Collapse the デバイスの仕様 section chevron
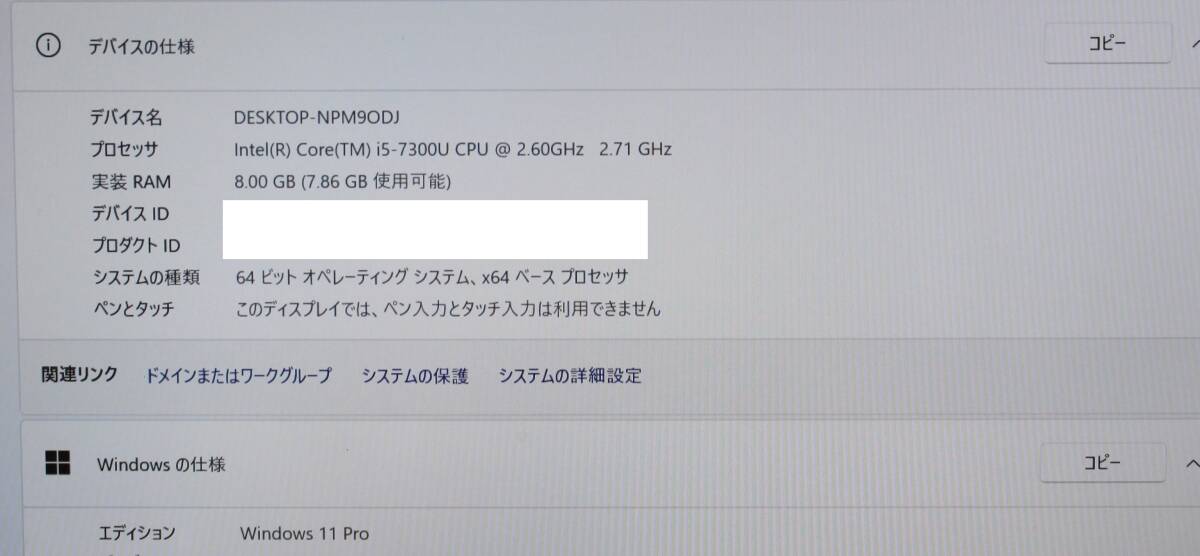This screenshot has width=1200, height=556. (1194, 44)
